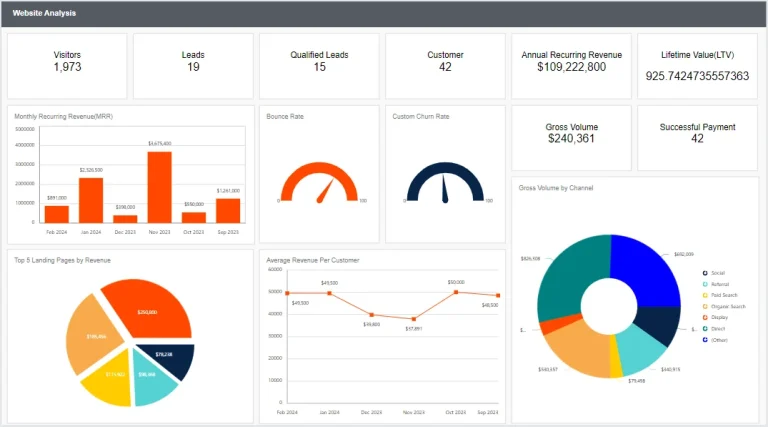Click the navy Custom Churn Rate gauge
Image resolution: width=768 pixels, height=427 pixels.
point(445,182)
